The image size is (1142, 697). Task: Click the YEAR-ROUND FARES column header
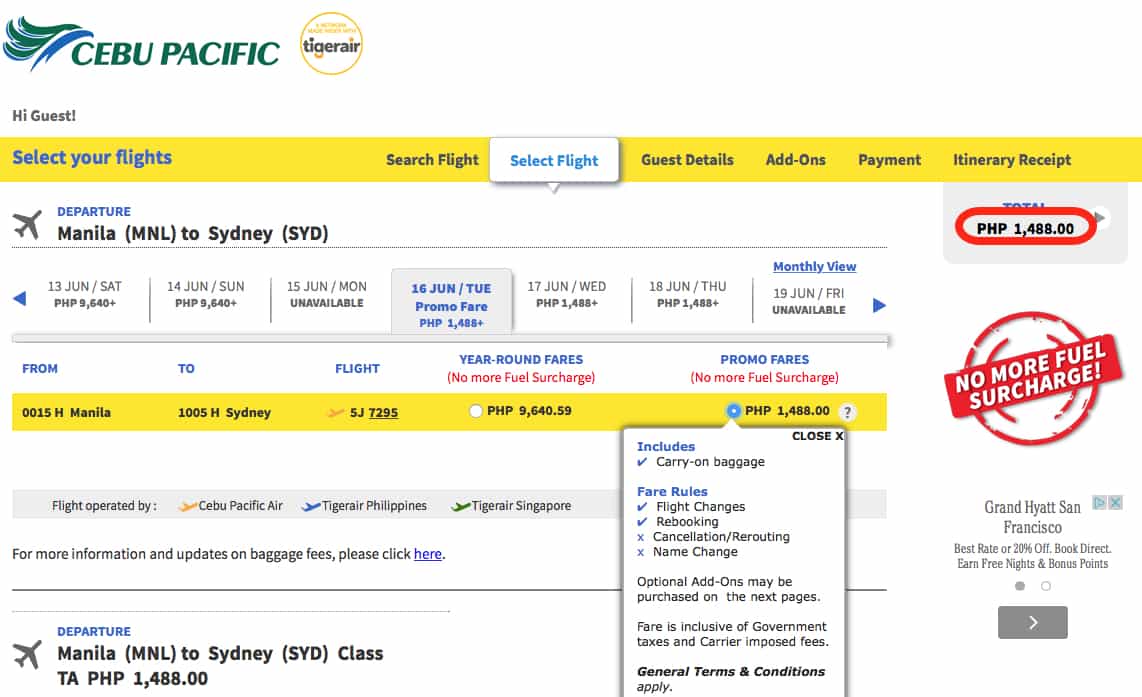pos(521,360)
